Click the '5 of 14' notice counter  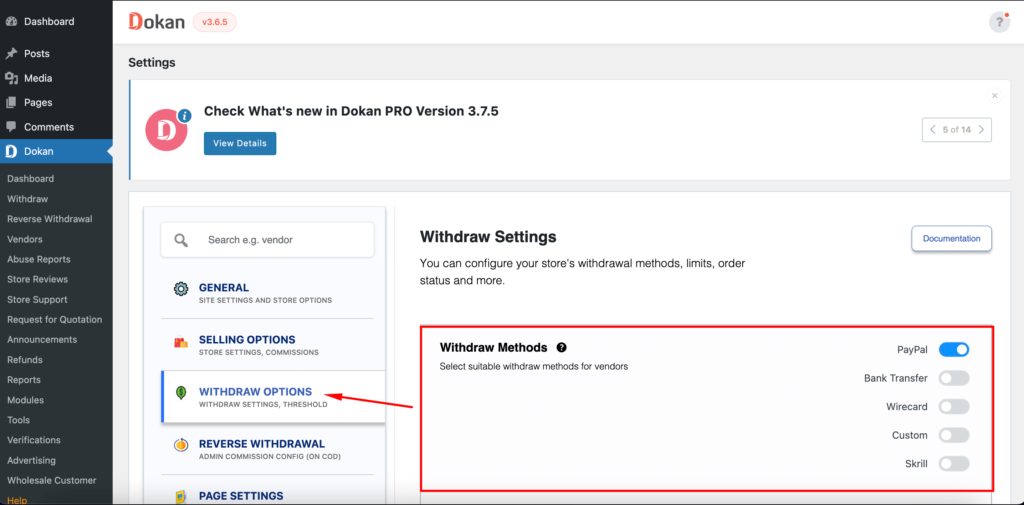957,129
